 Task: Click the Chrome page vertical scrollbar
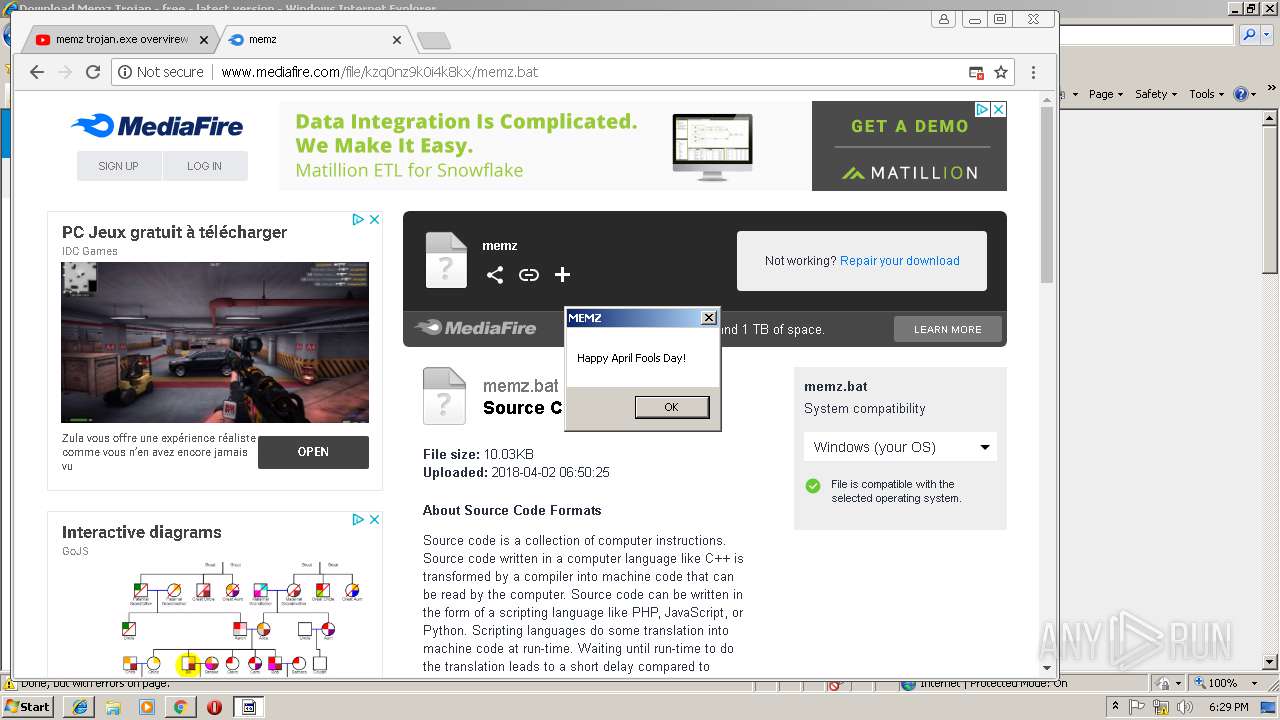tap(1047, 195)
